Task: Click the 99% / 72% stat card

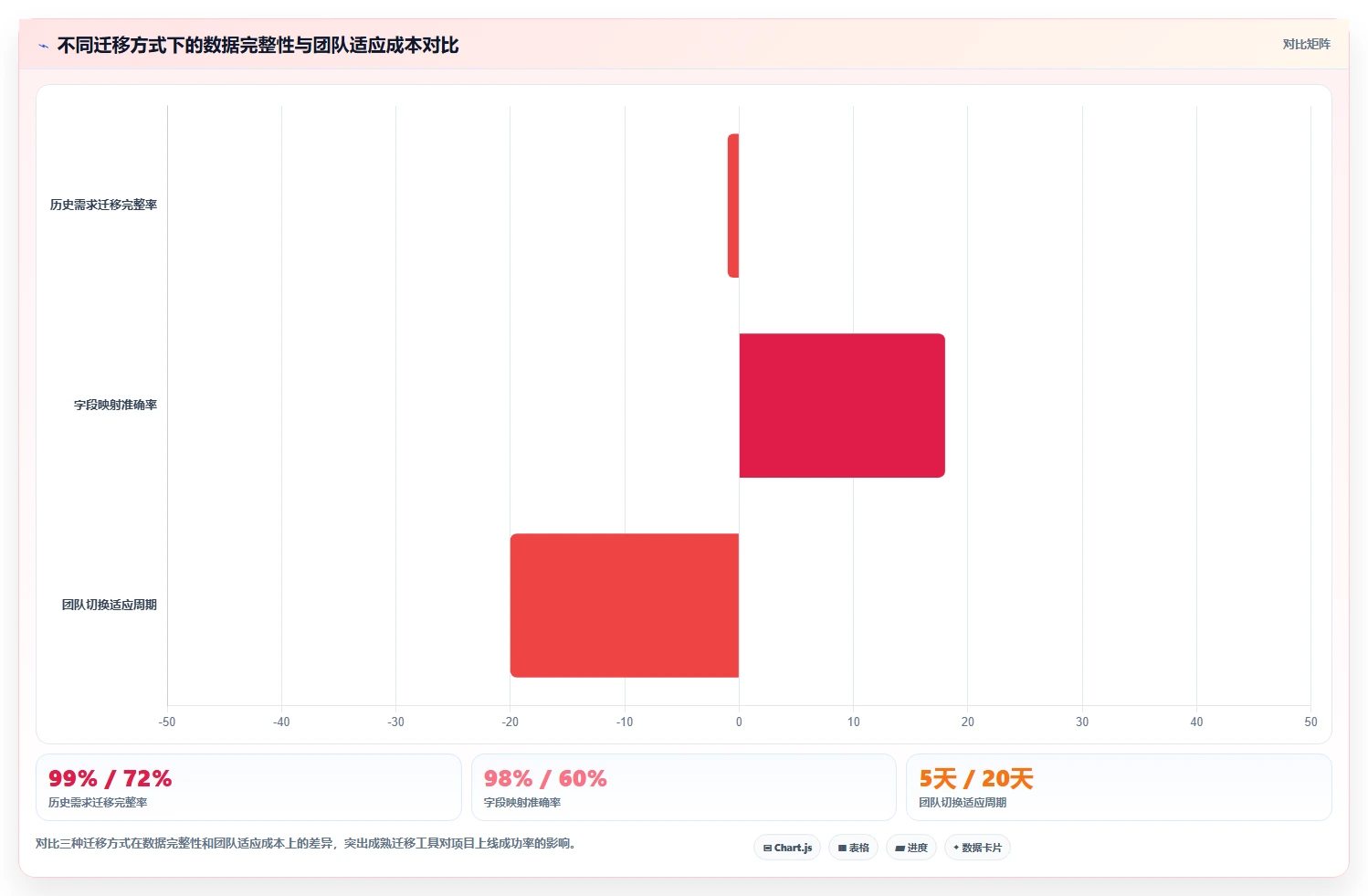Action: tap(248, 787)
